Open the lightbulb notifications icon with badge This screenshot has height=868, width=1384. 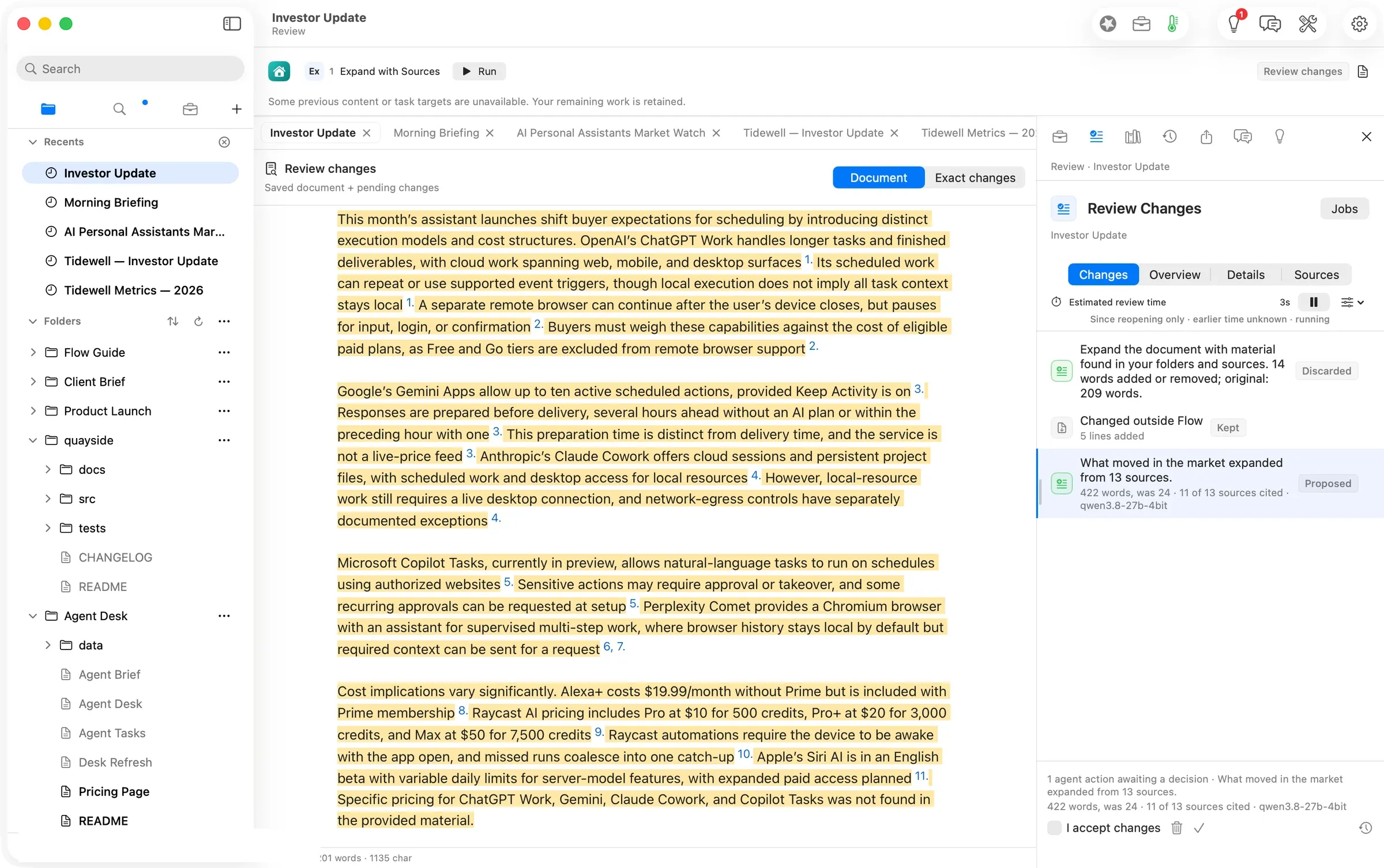pos(1235,23)
